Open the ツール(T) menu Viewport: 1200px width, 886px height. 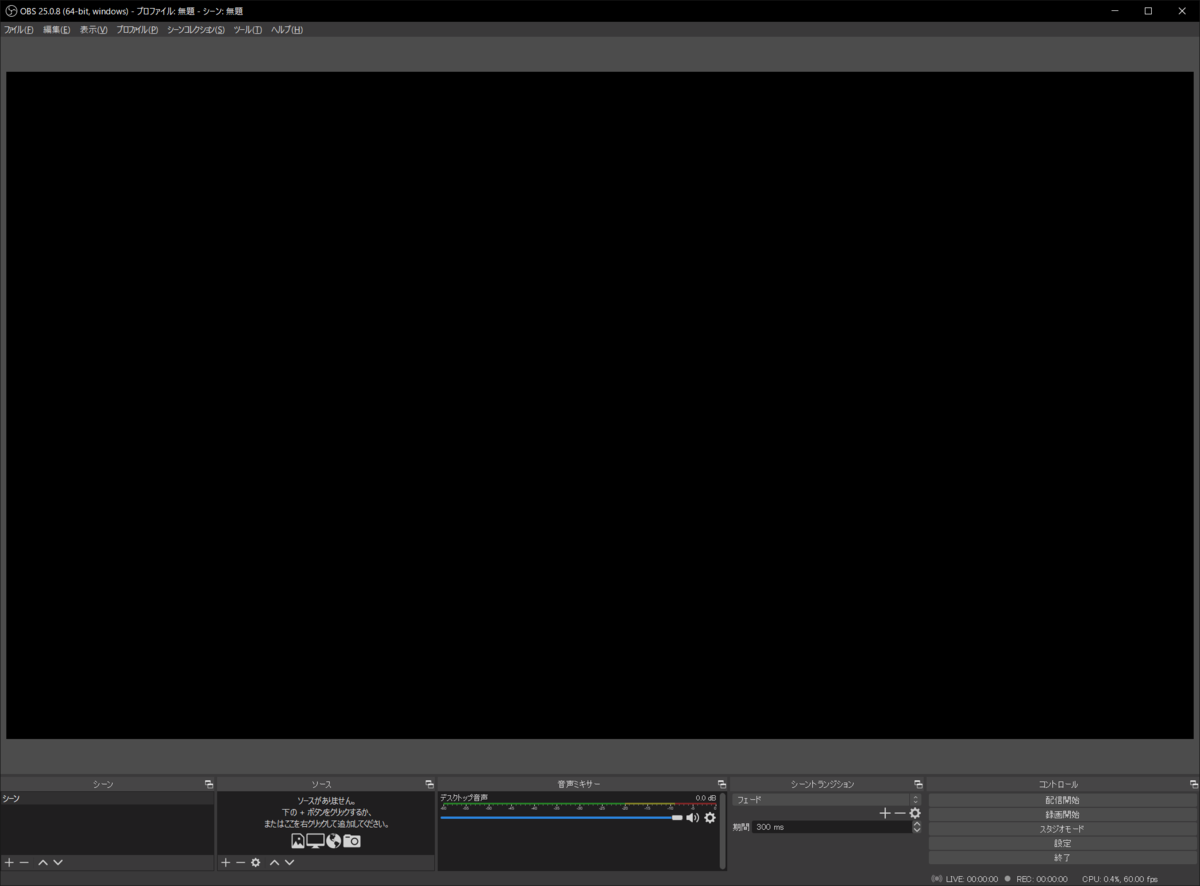(x=248, y=30)
